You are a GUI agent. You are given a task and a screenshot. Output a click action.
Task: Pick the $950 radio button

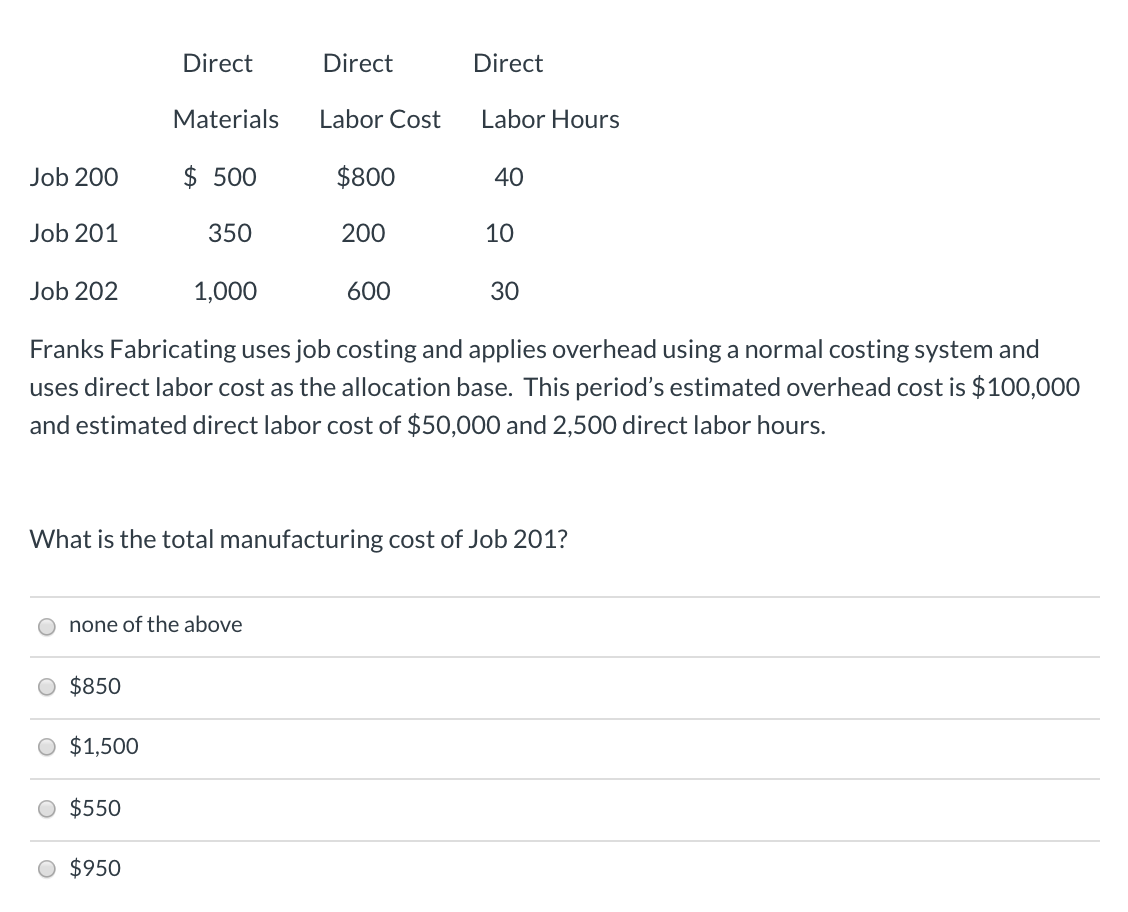tap(47, 869)
